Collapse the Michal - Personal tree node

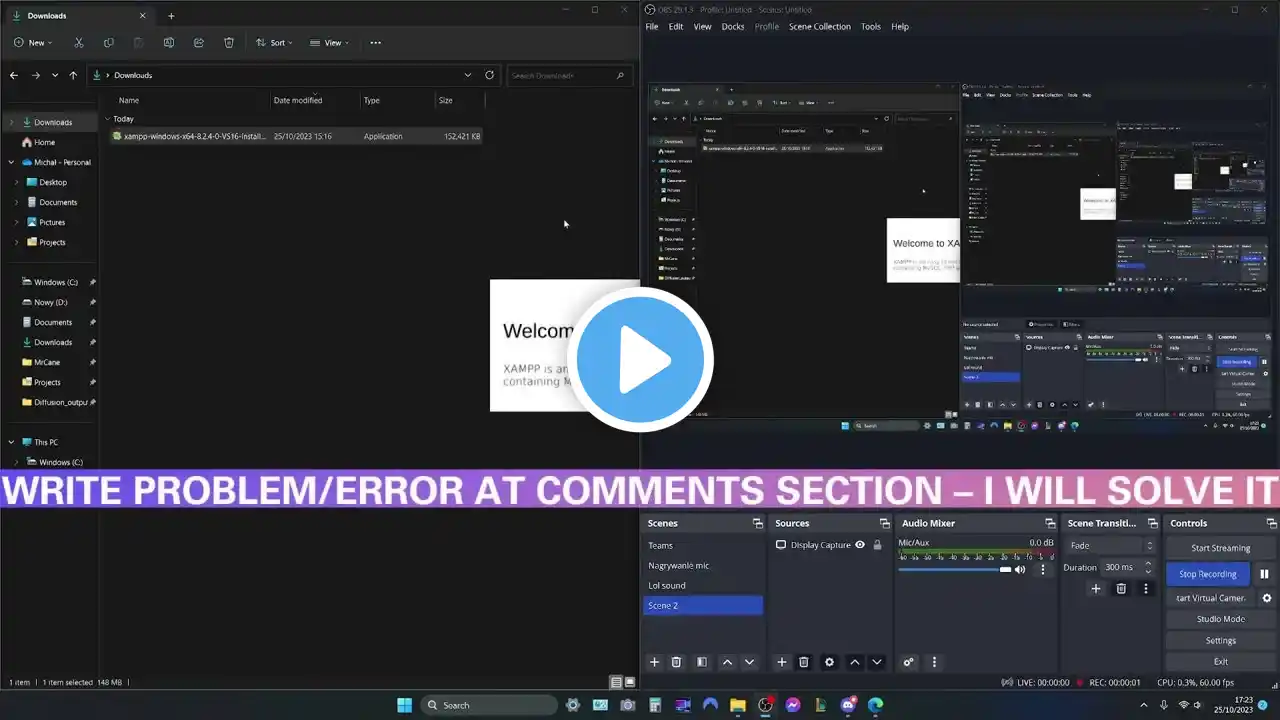click(x=11, y=162)
